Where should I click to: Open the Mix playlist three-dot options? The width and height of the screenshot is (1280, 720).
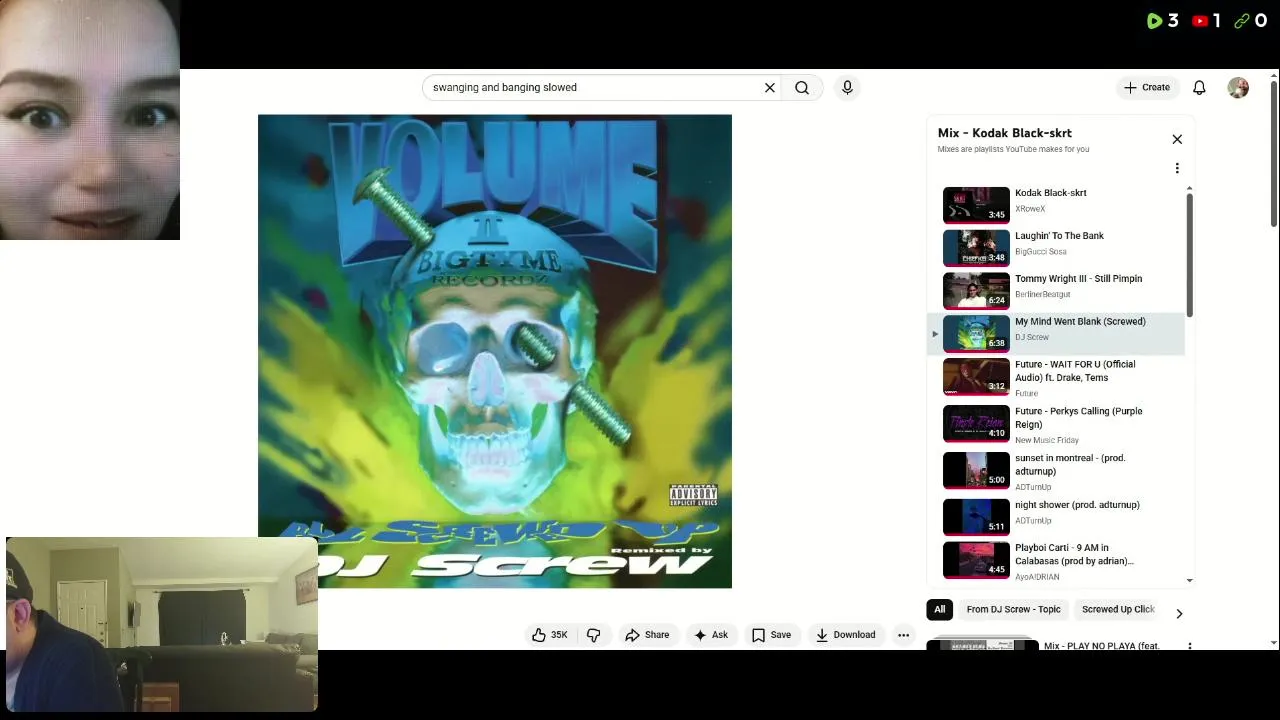pos(1177,168)
